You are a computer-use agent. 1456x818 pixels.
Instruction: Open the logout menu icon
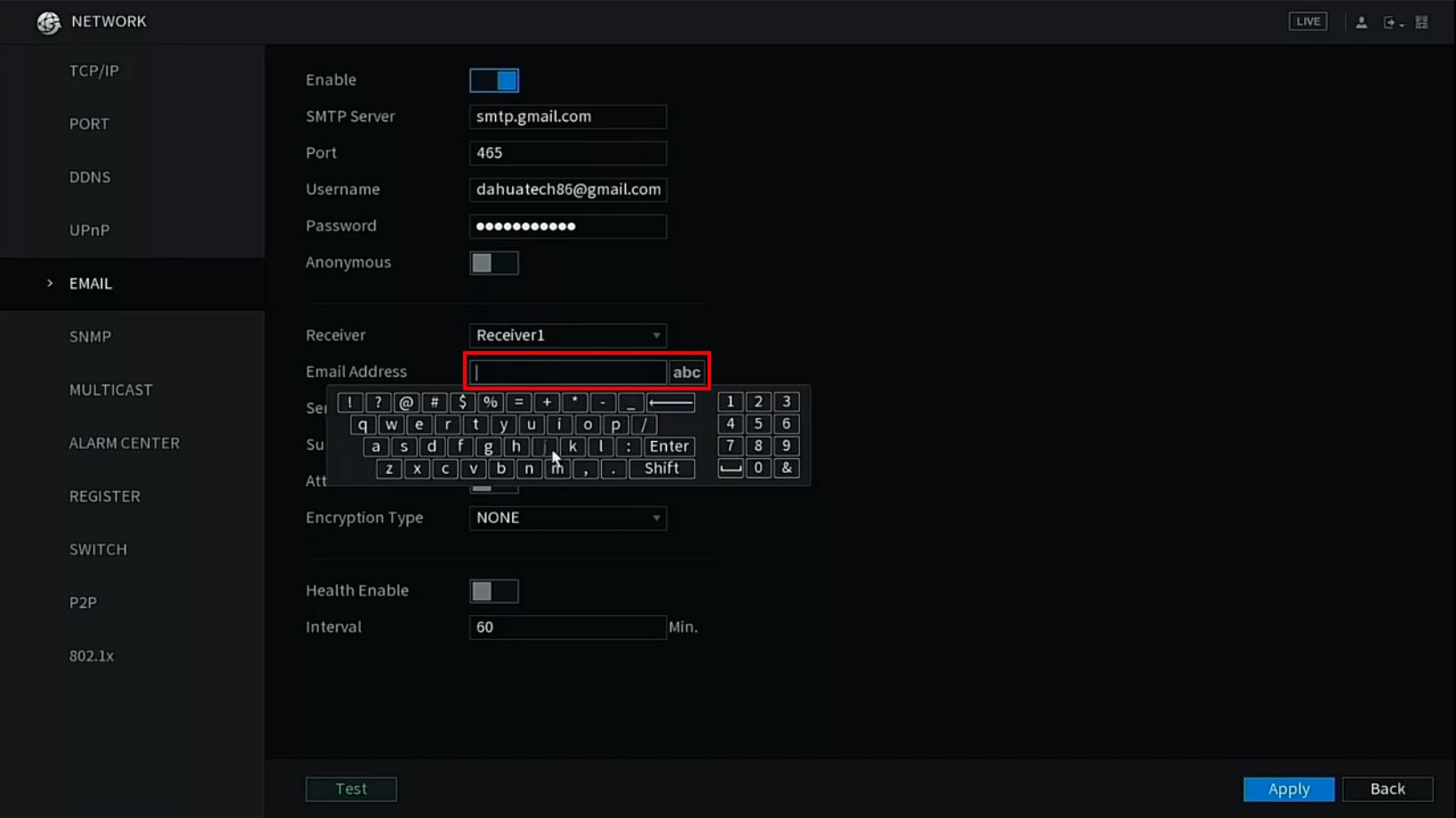(1392, 22)
